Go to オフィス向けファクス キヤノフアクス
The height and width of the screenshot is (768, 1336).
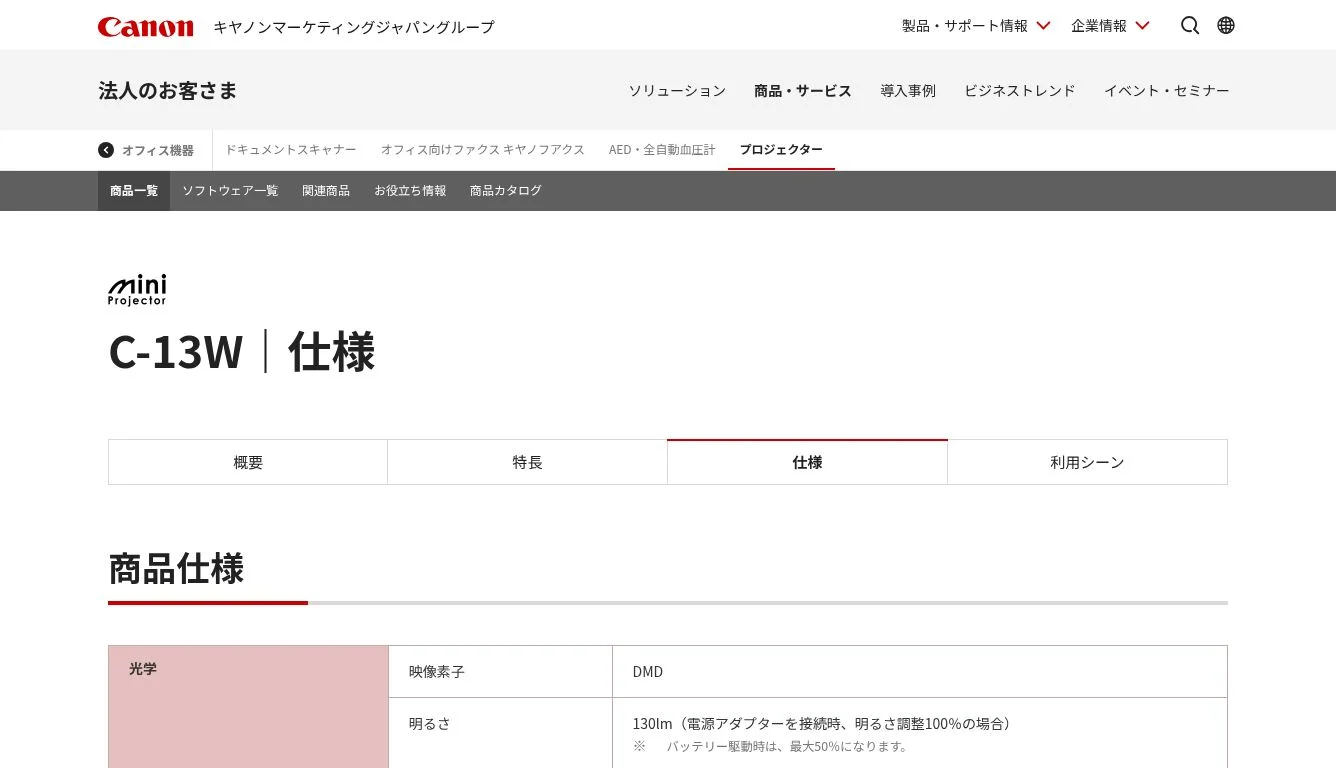click(483, 150)
